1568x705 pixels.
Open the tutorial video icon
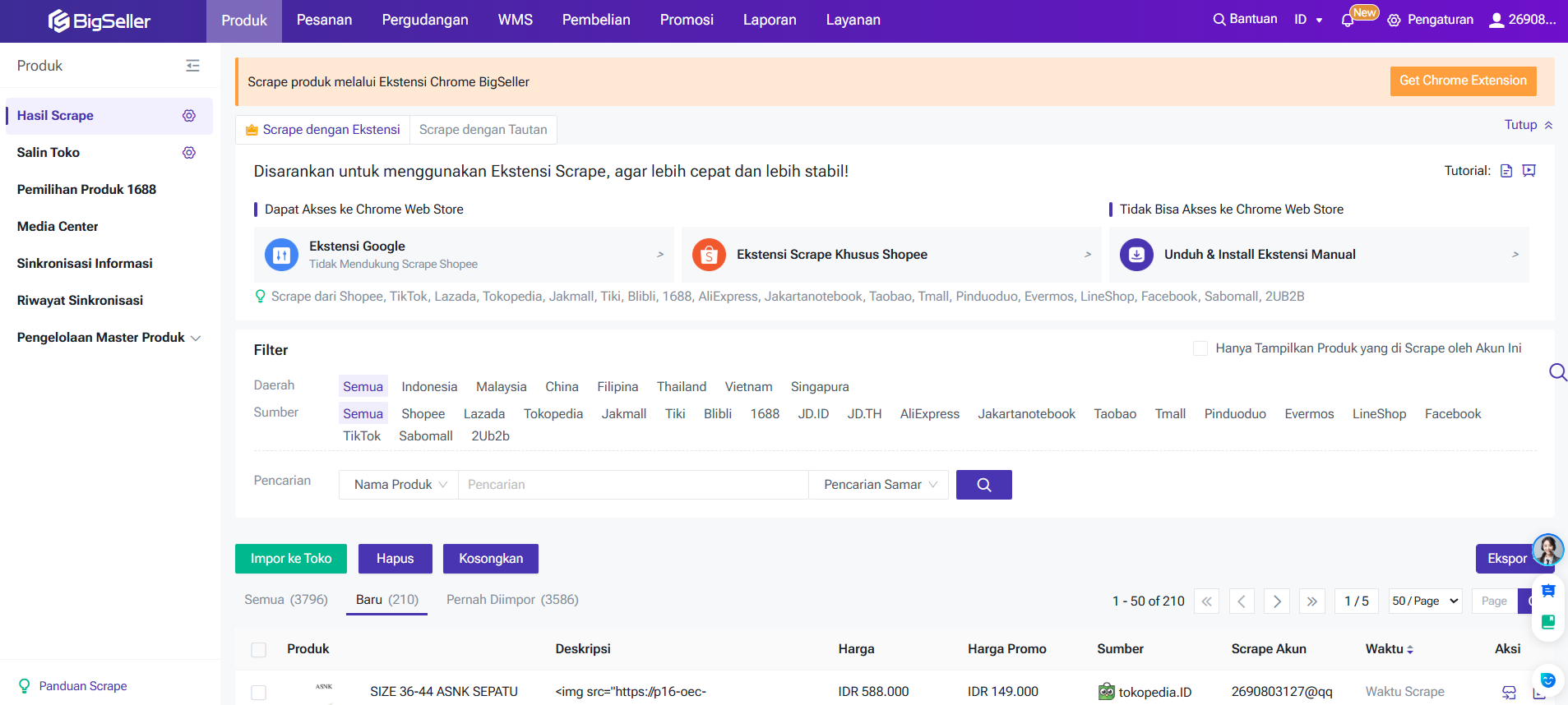point(1529,171)
